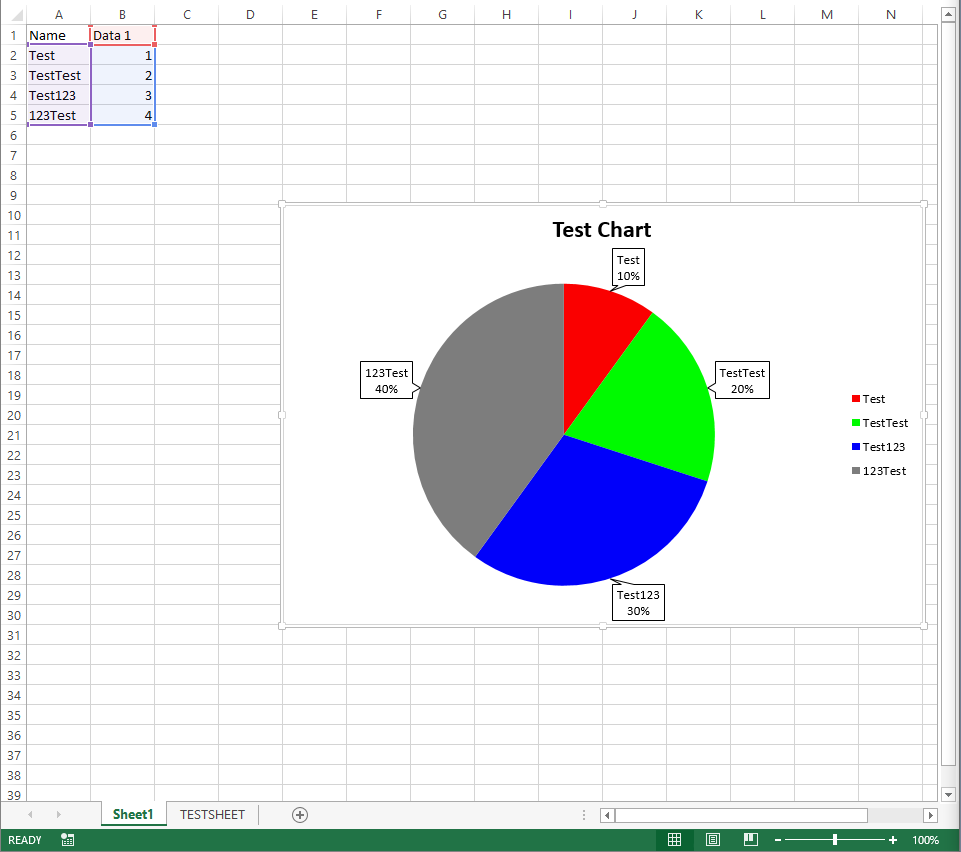The height and width of the screenshot is (852, 961).
Task: Open Page Layout view from status bar
Action: pos(712,840)
